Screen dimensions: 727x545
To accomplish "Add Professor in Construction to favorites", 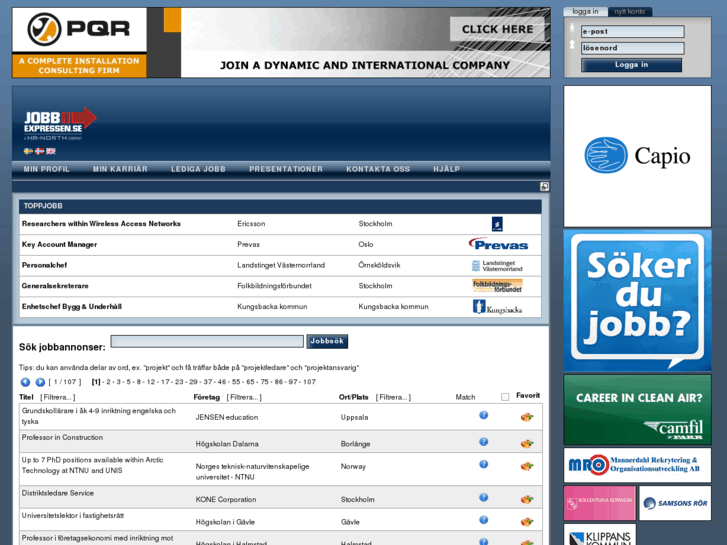I will [x=527, y=443].
